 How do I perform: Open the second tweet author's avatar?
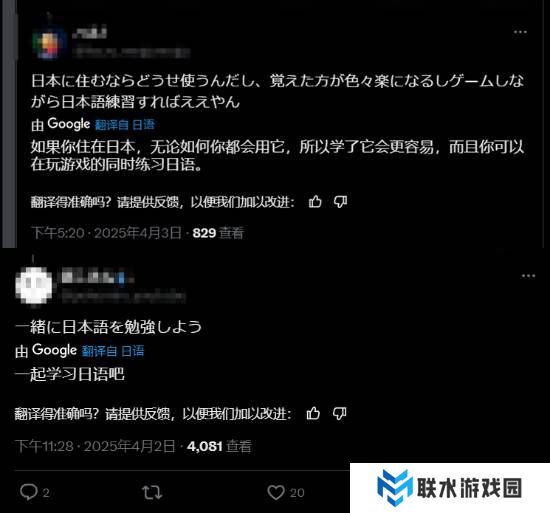click(x=34, y=285)
